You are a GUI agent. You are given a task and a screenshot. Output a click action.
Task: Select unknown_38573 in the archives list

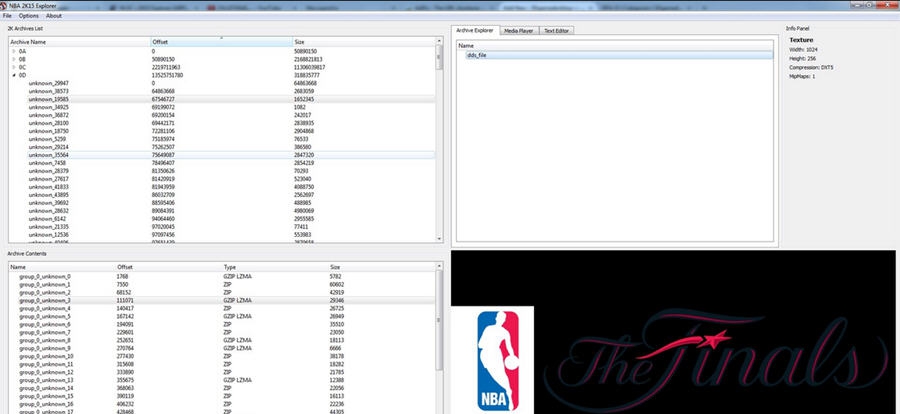(x=49, y=91)
